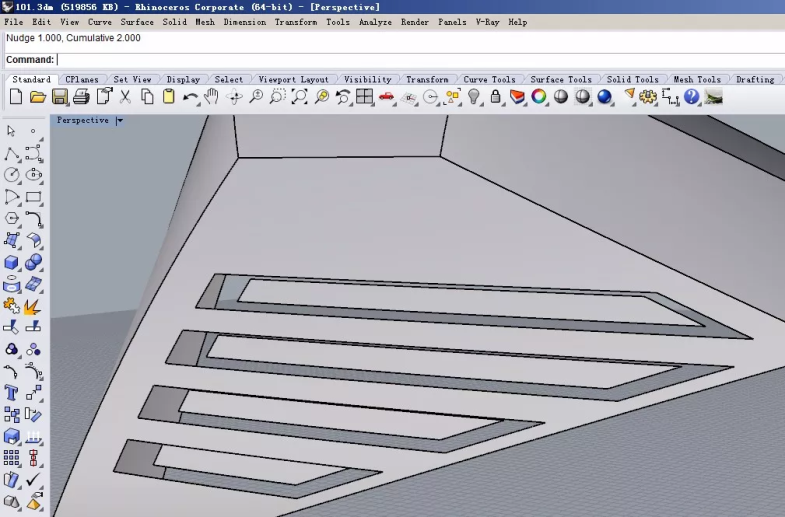
Task: Expand the V-Ray menu
Action: point(487,22)
